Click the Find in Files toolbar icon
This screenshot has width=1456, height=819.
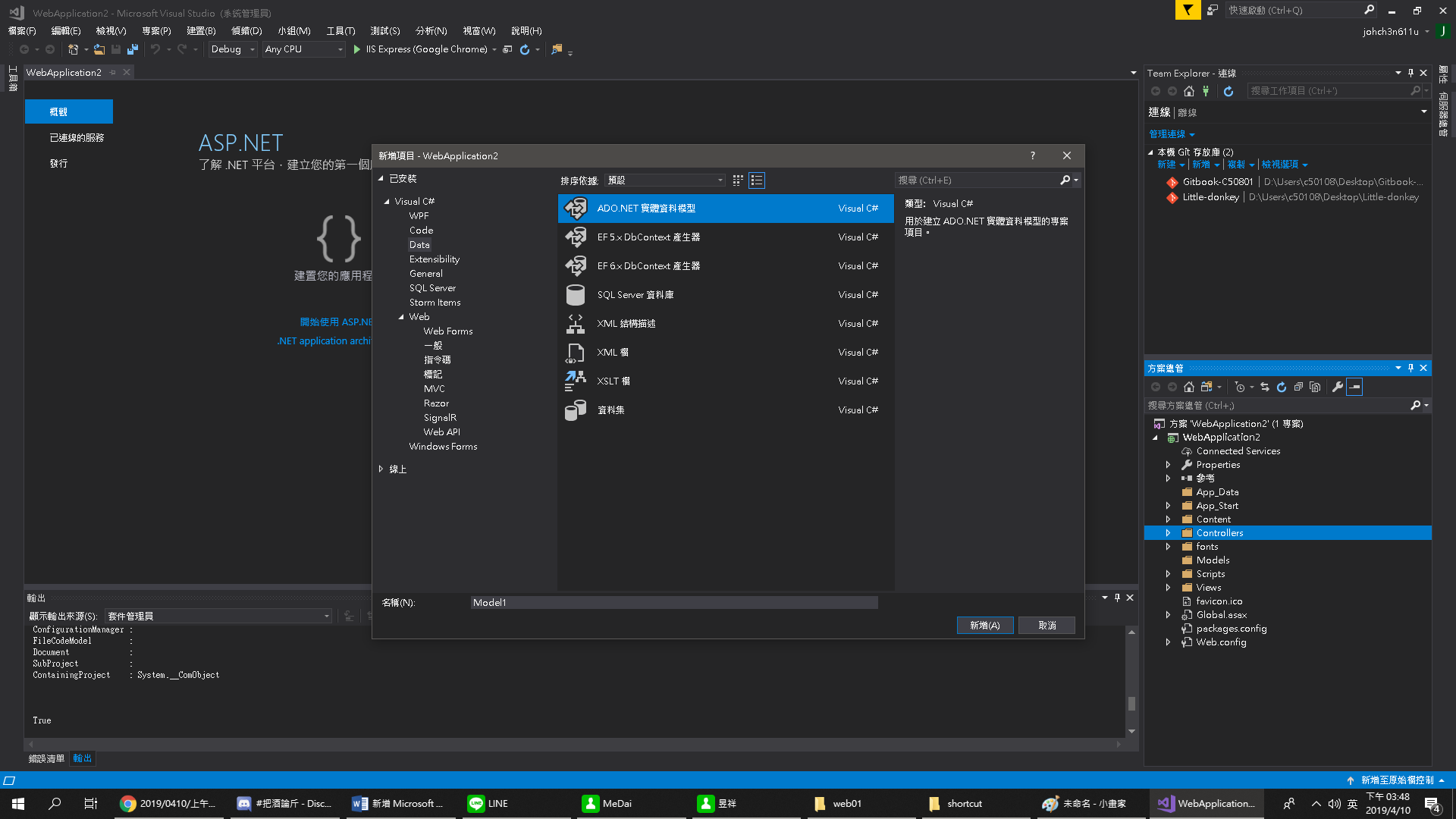(557, 49)
